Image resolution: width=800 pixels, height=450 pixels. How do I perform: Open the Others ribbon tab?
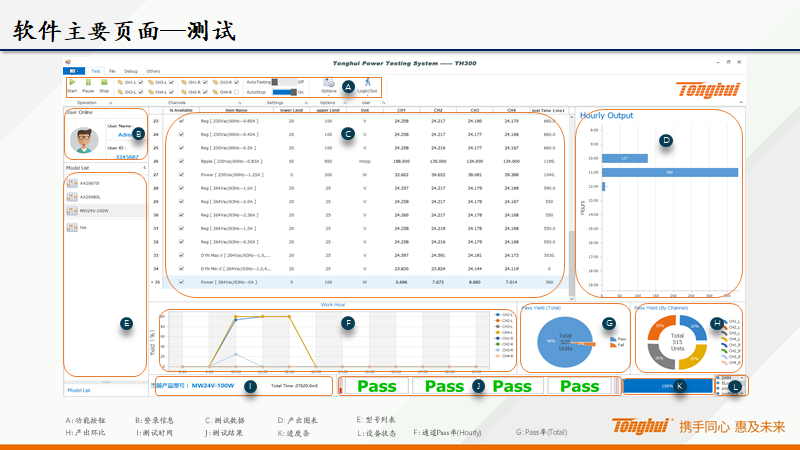coord(153,71)
